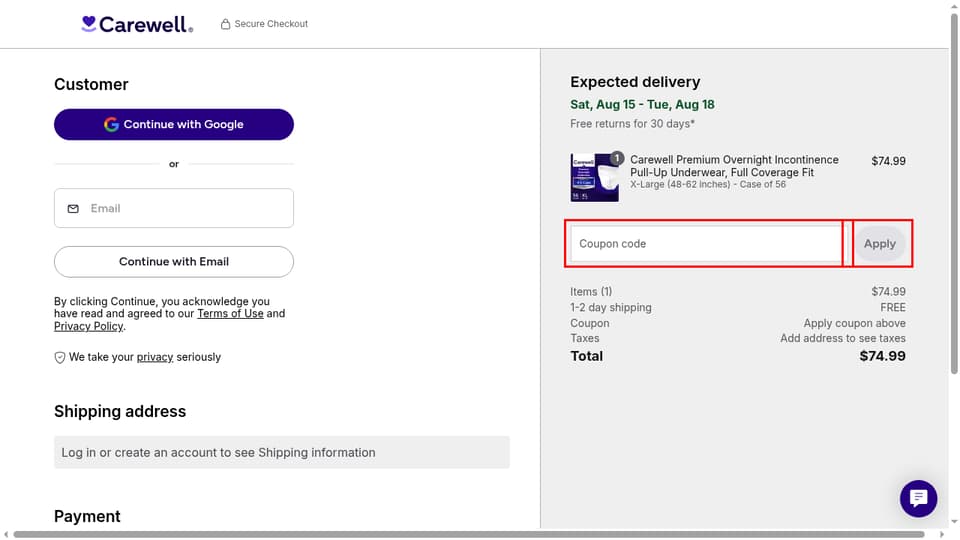Click the bold Total amount $74.99

(x=882, y=356)
